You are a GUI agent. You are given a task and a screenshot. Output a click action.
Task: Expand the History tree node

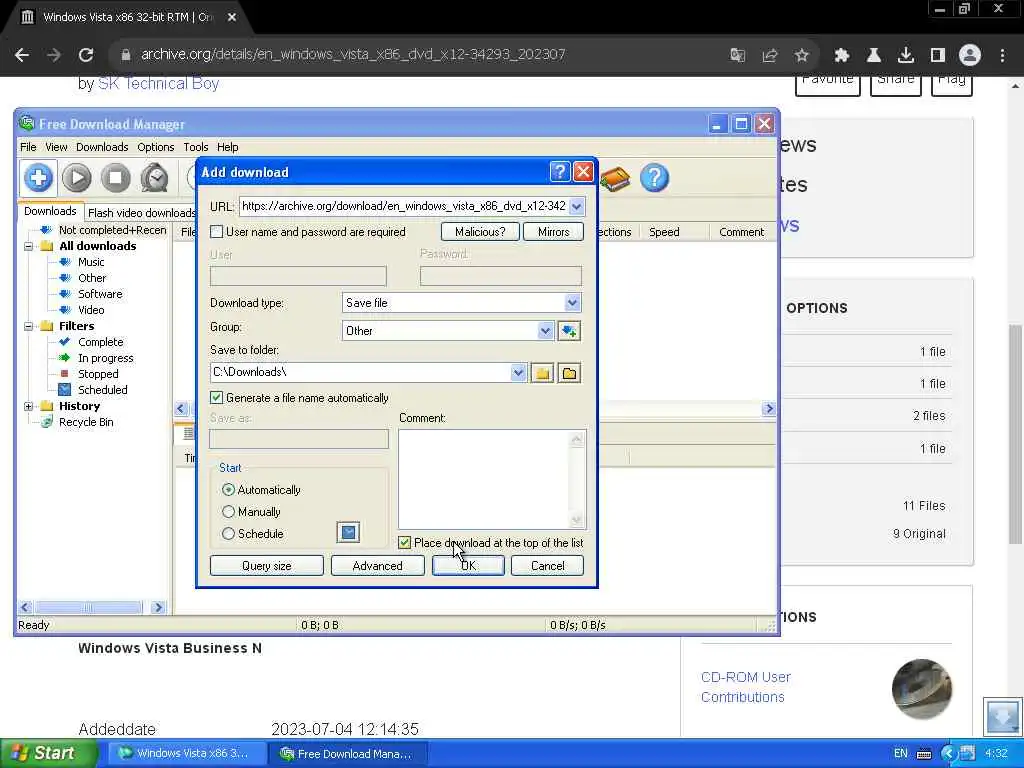click(29, 406)
